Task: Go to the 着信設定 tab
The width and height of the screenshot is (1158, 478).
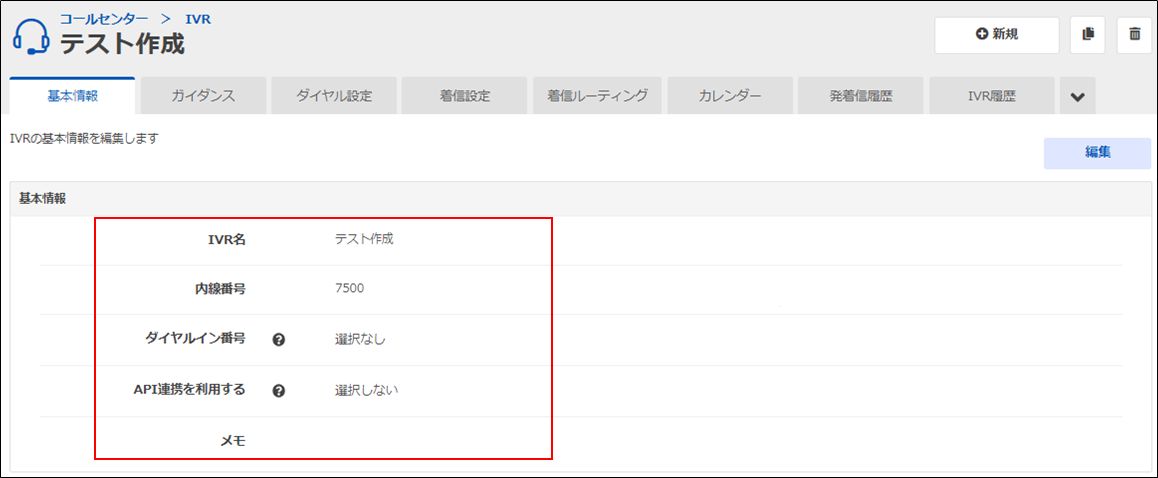Action: (x=465, y=96)
